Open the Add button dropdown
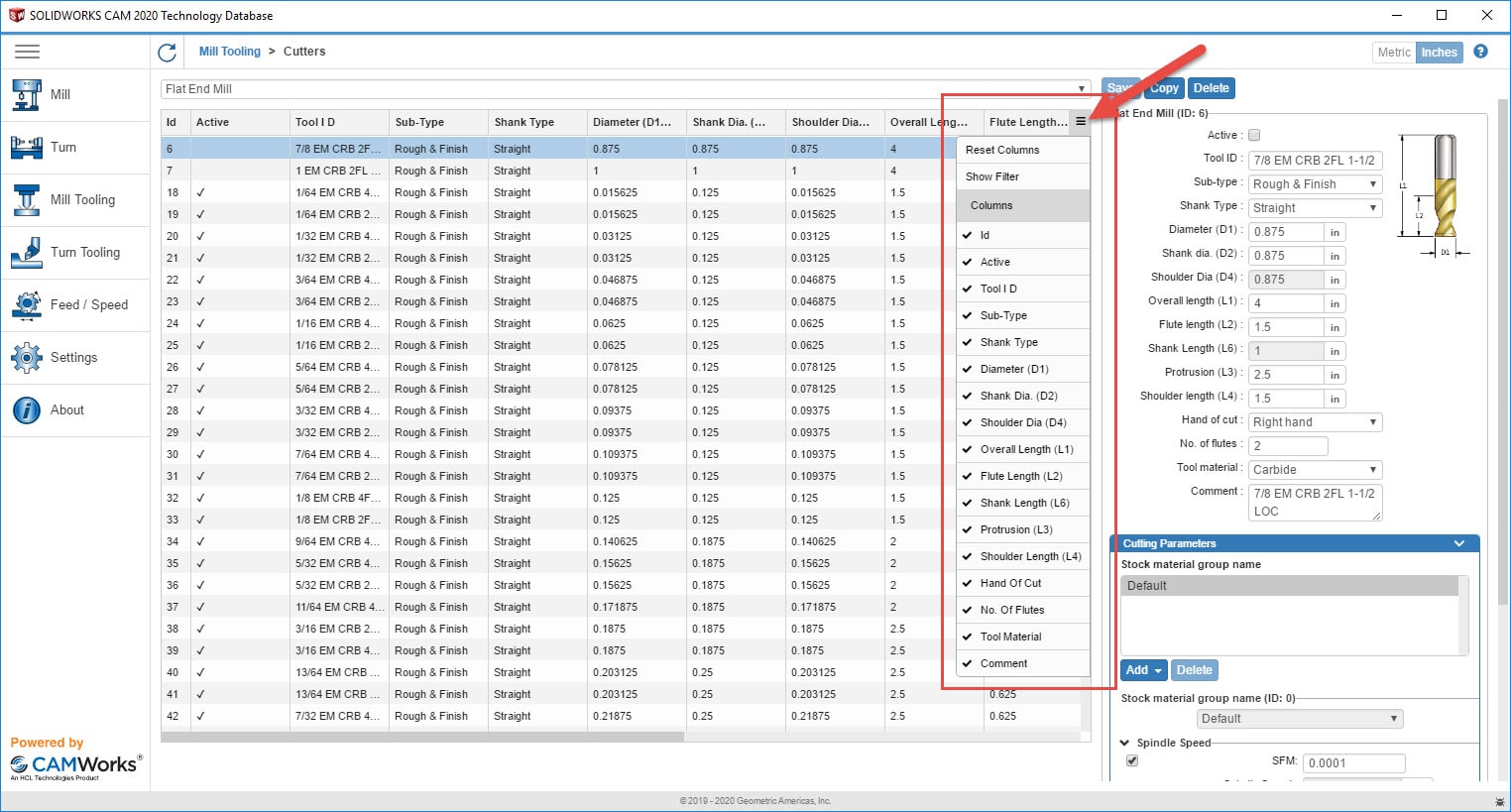This screenshot has width=1511, height=812. pos(1144,670)
